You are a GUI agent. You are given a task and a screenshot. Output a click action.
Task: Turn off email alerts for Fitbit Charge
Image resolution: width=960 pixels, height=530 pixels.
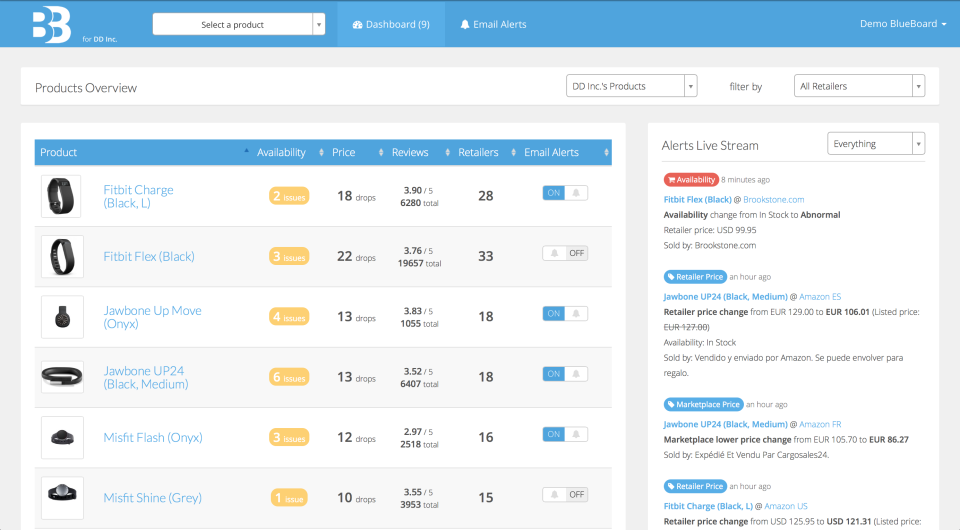click(x=565, y=193)
